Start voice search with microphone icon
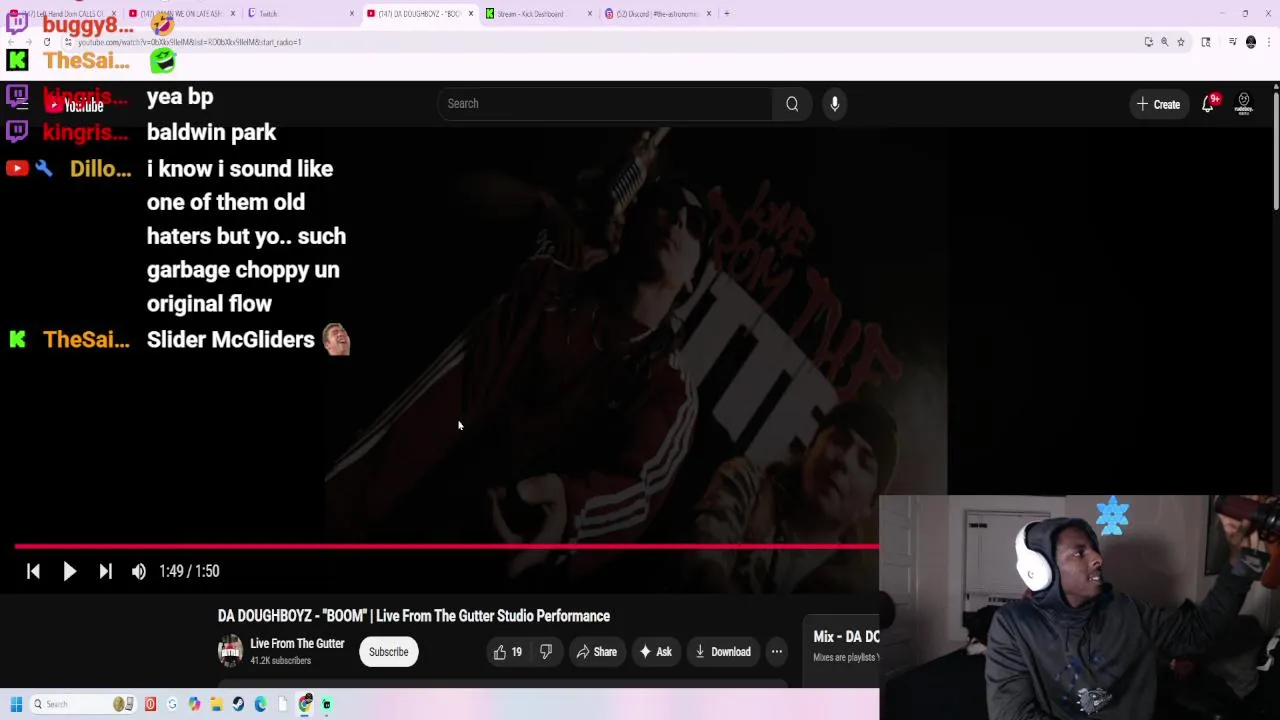1280x720 pixels. (835, 104)
